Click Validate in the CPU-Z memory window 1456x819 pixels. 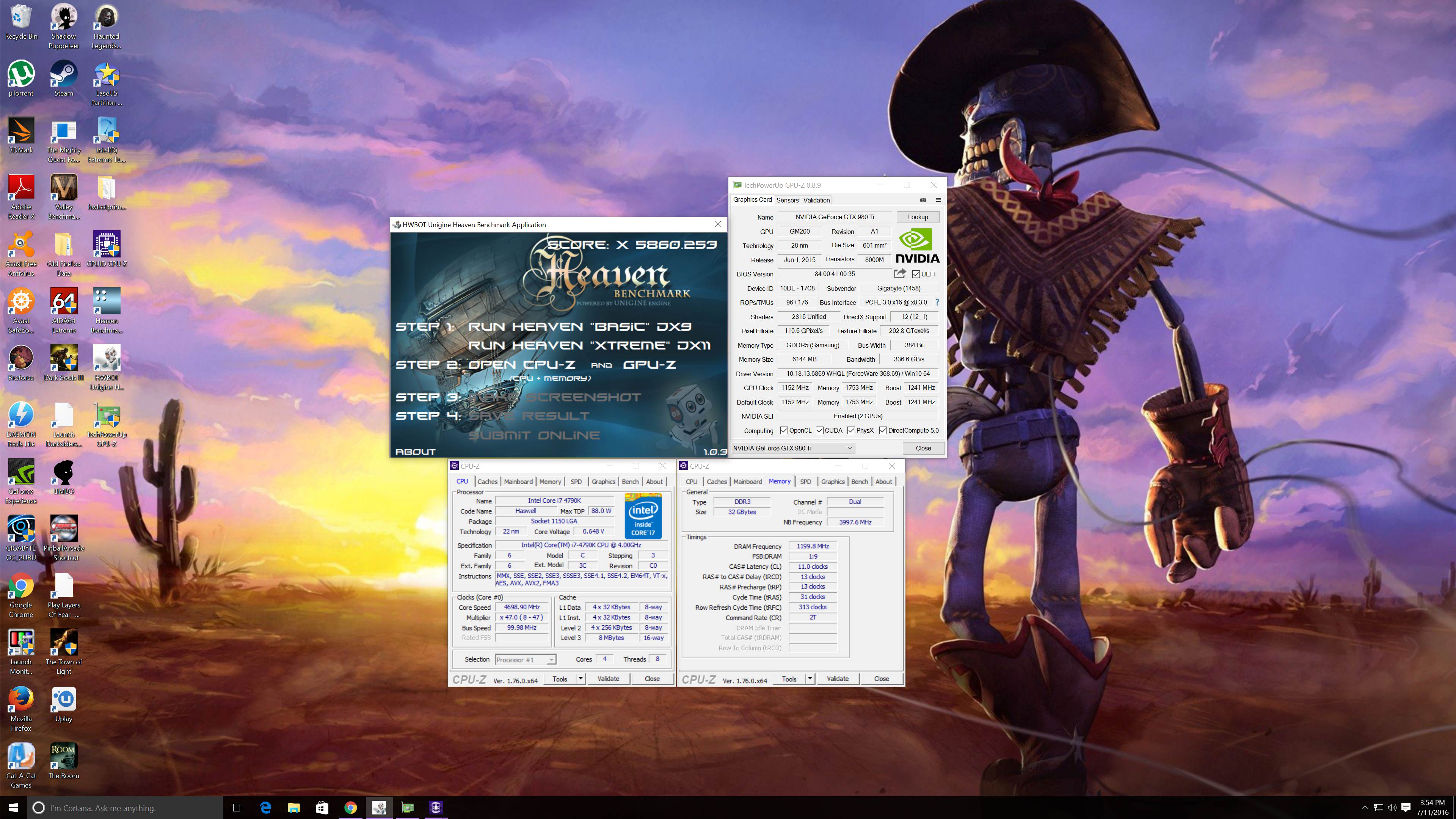838,678
